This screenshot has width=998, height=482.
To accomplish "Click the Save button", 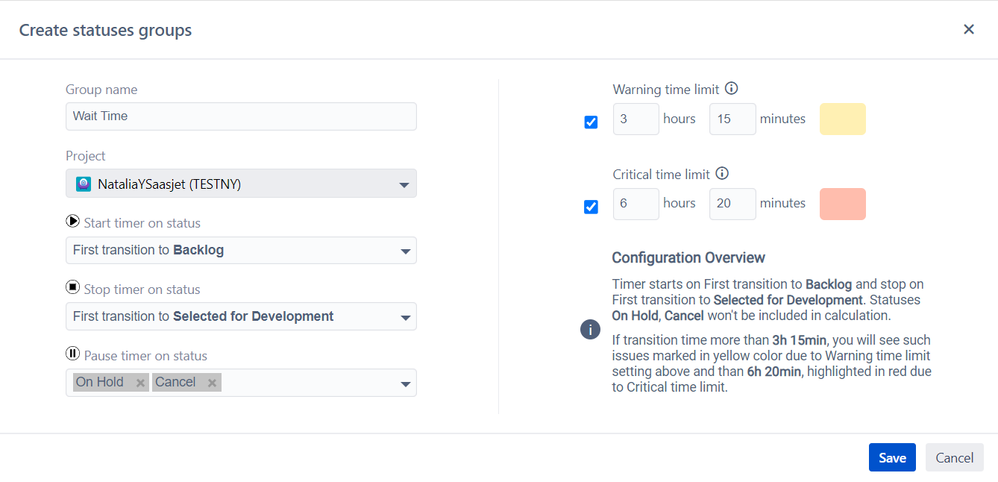I will [x=892, y=457].
